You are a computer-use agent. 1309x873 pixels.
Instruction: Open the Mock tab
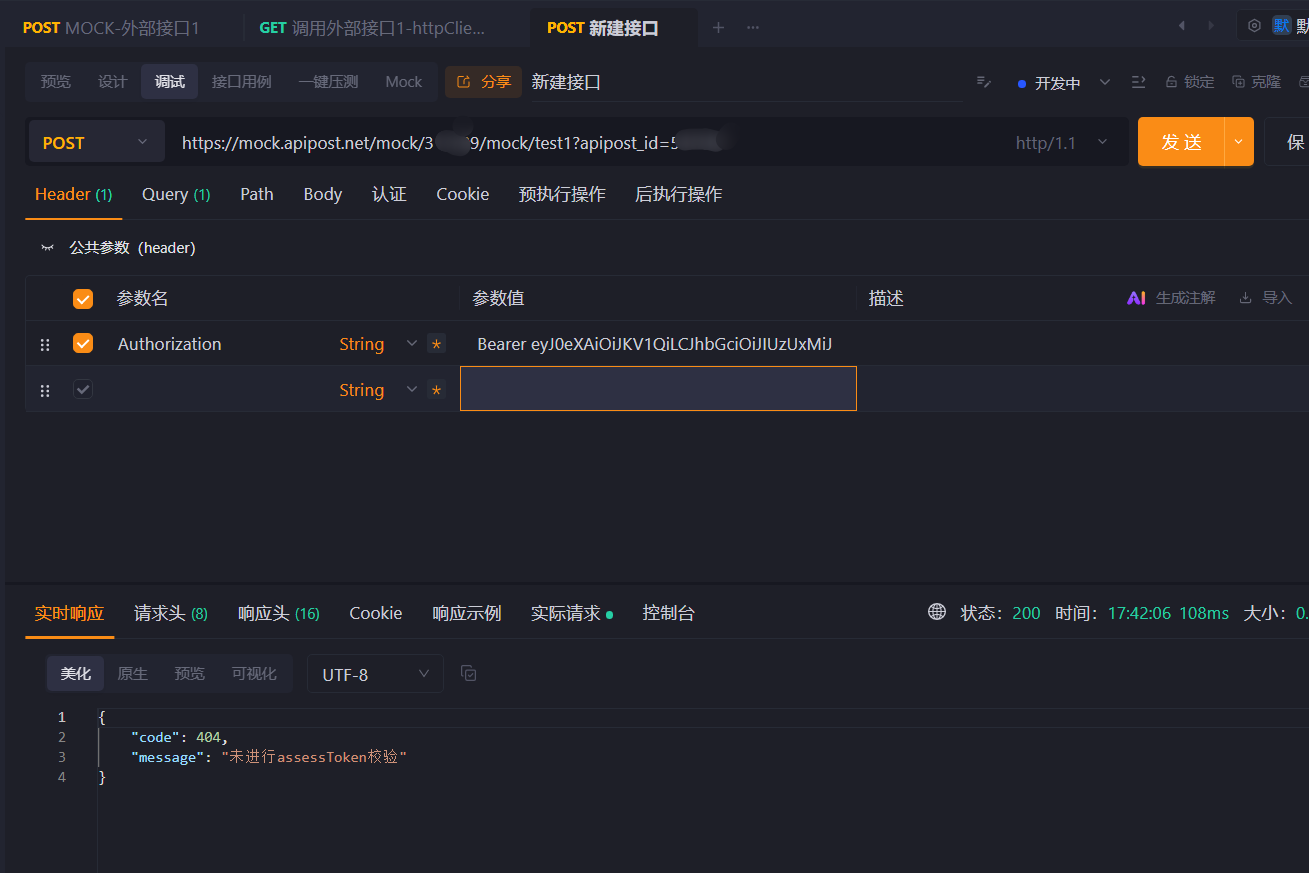tap(404, 82)
